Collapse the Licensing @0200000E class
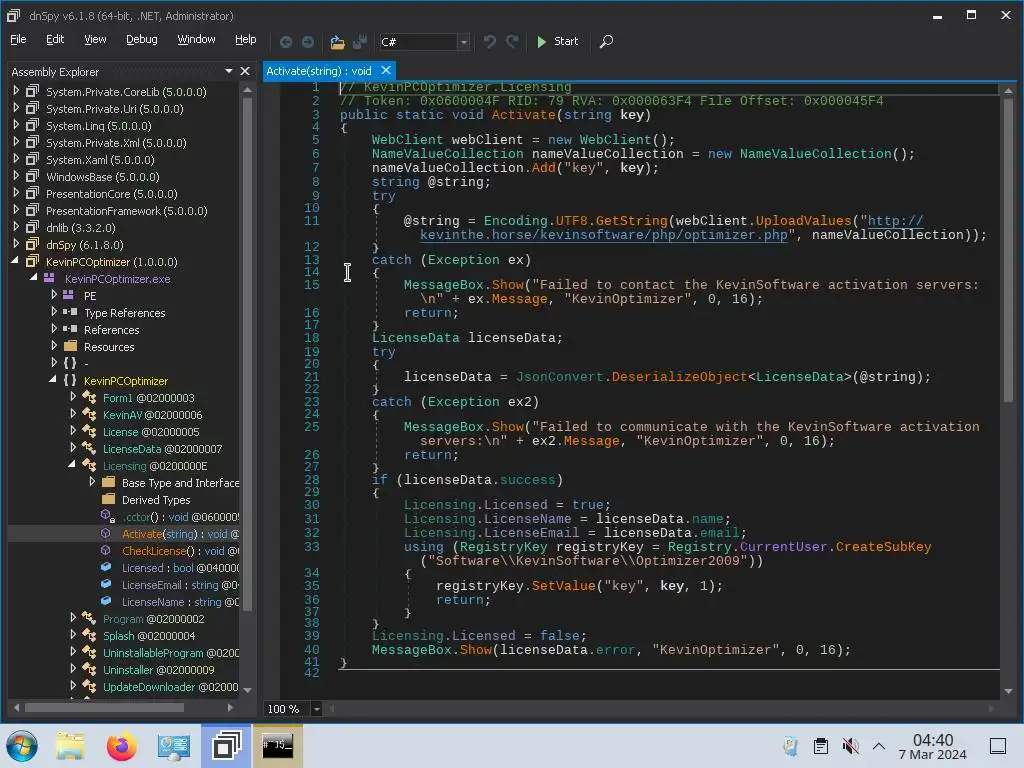This screenshot has width=1024, height=768. 72,464
